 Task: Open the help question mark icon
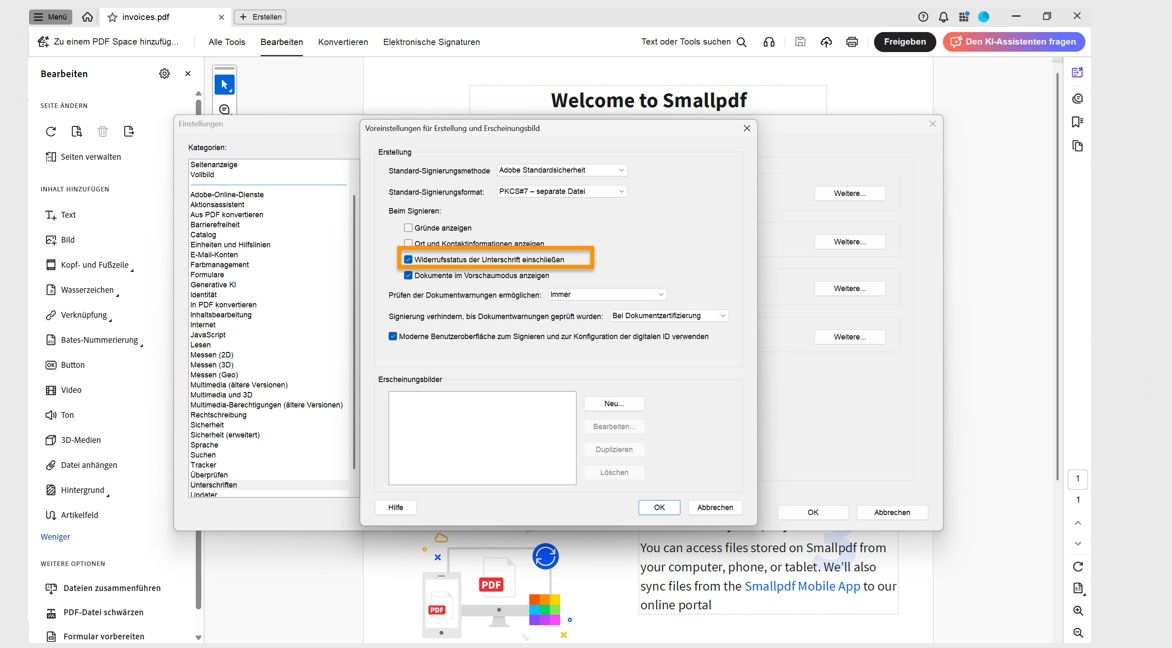(x=923, y=16)
